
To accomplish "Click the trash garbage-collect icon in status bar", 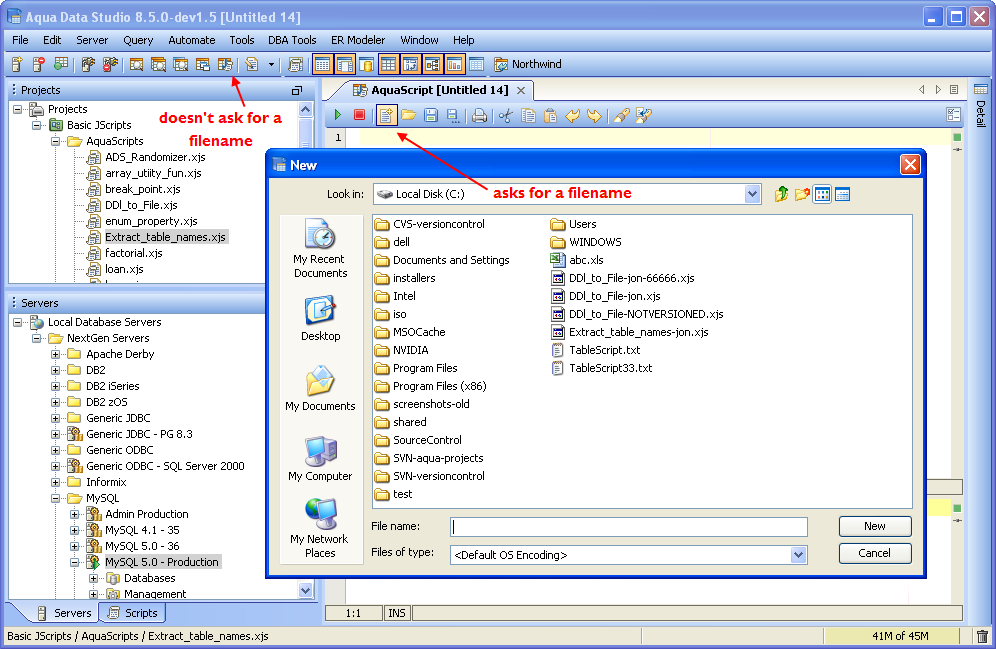I will click(x=982, y=636).
